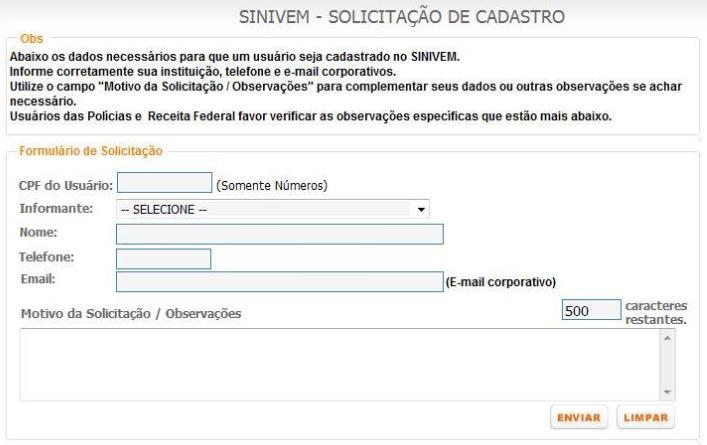Viewport: 707px width, 445px height.
Task: Click the Formulário de Solicitação legend
Action: tap(90, 151)
